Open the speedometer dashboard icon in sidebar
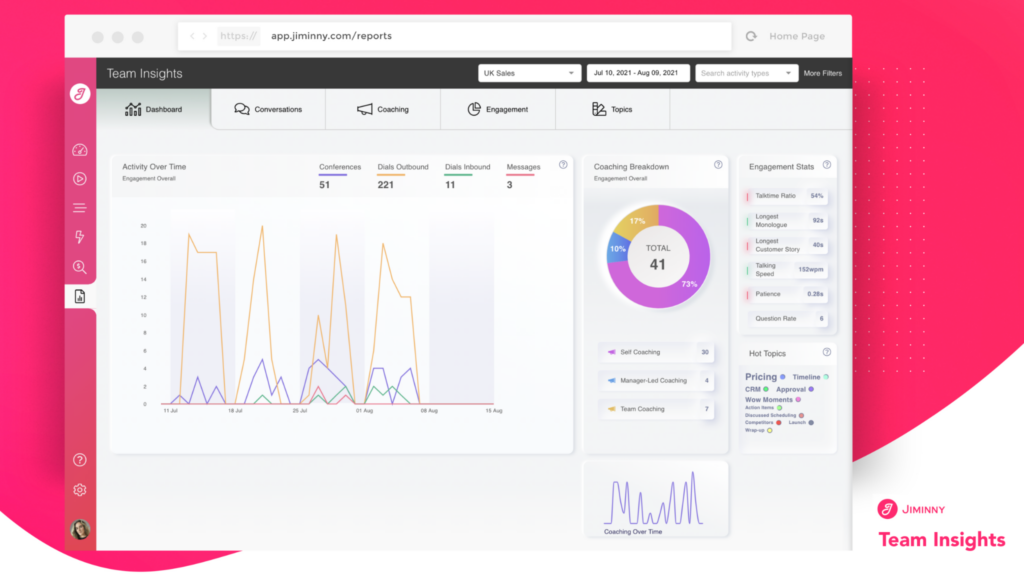This screenshot has height=576, width=1024. click(x=81, y=150)
